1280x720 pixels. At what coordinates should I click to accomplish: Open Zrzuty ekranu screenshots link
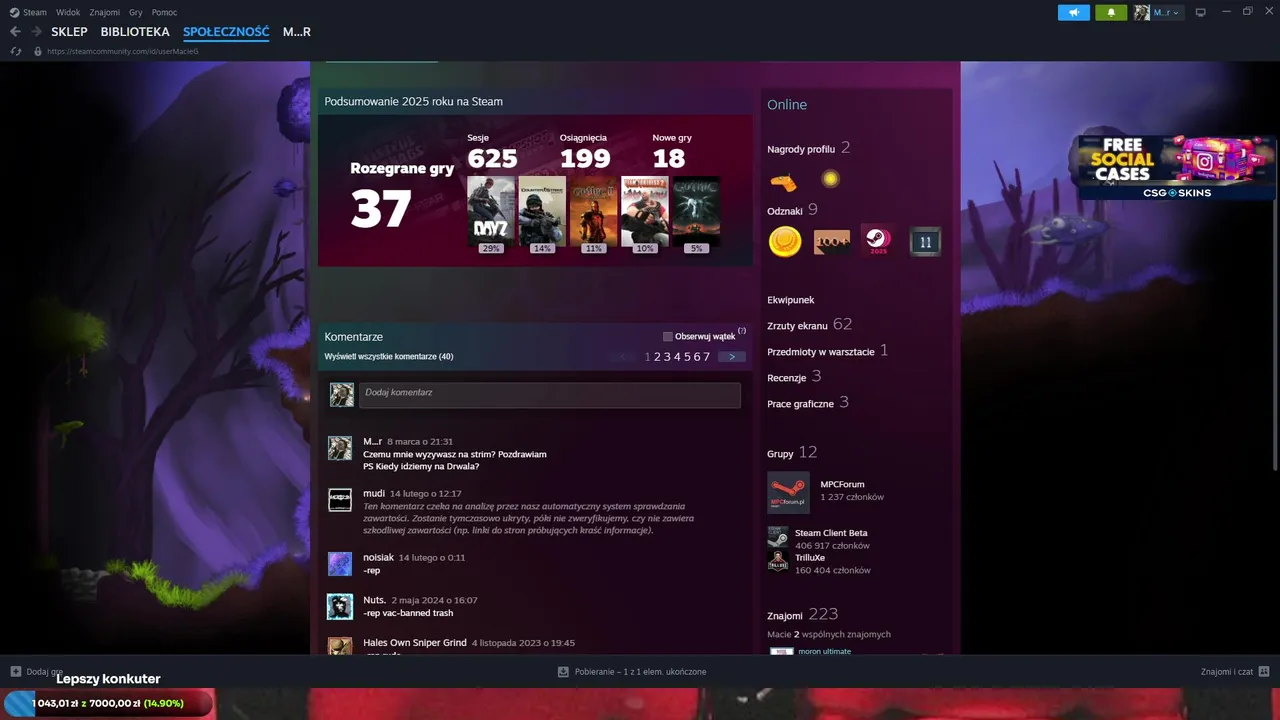pos(797,326)
